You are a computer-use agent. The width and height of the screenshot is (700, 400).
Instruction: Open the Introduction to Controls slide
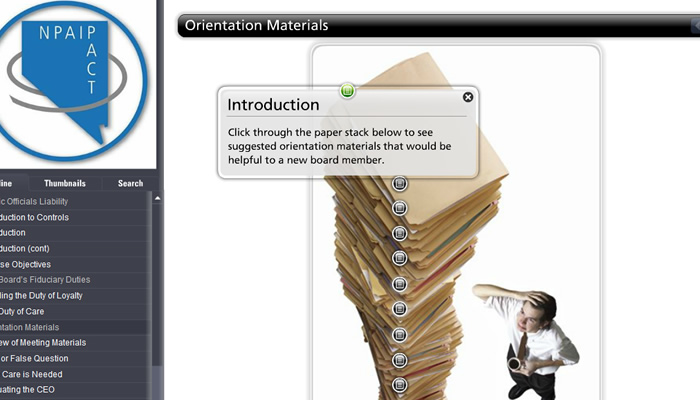pyautogui.click(x=75, y=217)
